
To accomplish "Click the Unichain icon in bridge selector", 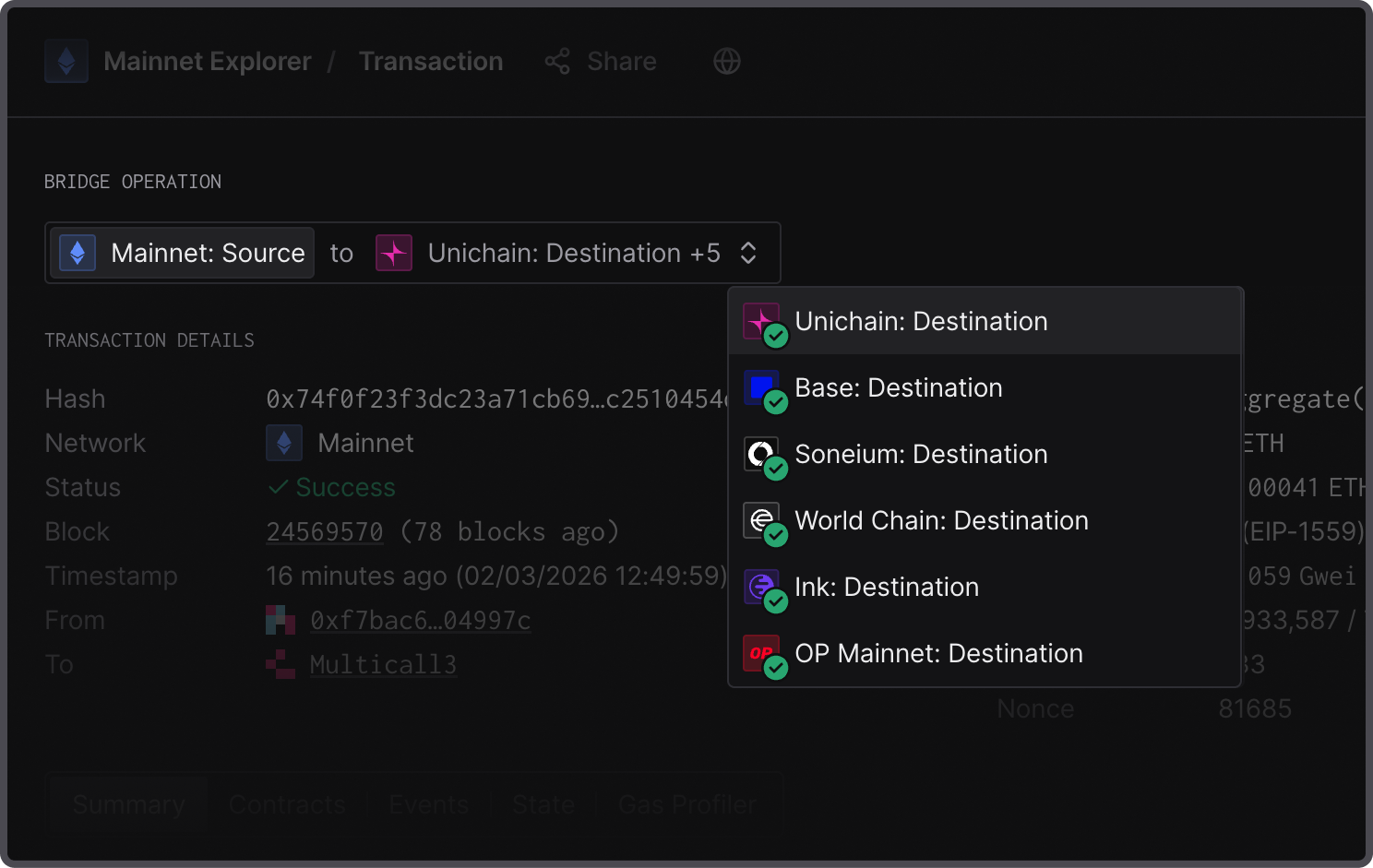I will click(x=394, y=253).
